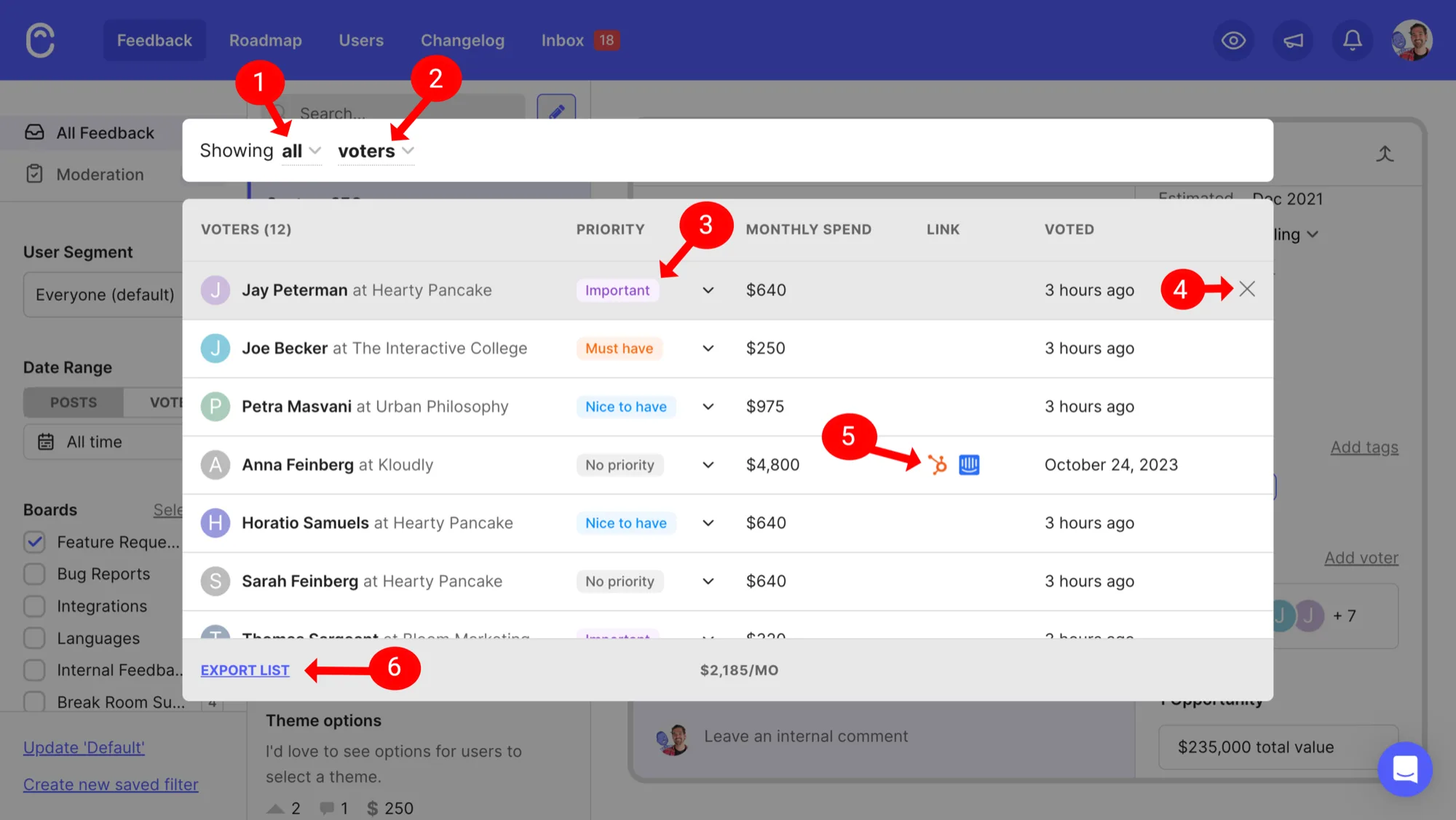Click the Add voter link
The width and height of the screenshot is (1456, 820).
(1361, 557)
